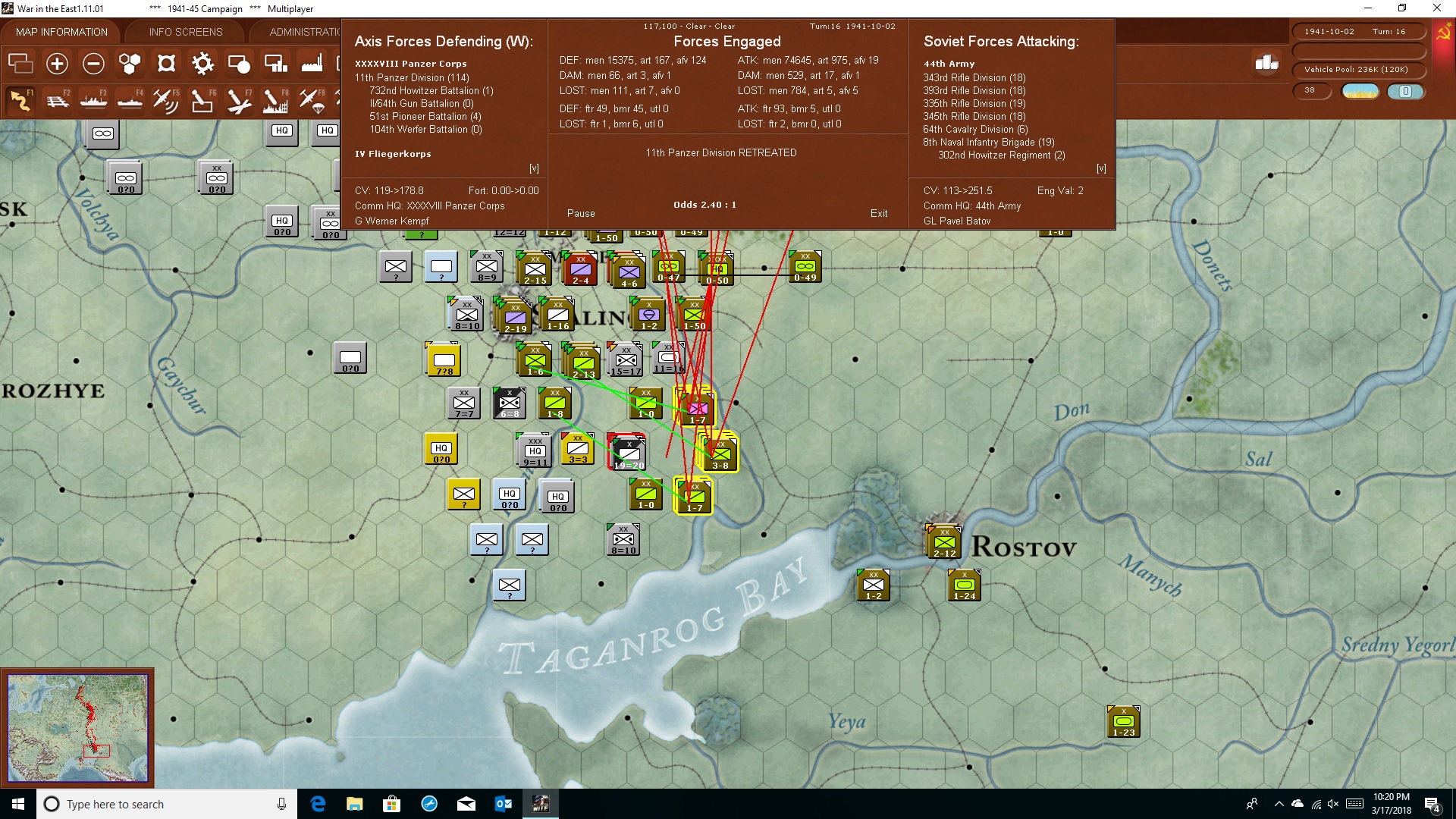This screenshot has width=1456, height=819.
Task: Click the 44th Army header
Action: (949, 64)
